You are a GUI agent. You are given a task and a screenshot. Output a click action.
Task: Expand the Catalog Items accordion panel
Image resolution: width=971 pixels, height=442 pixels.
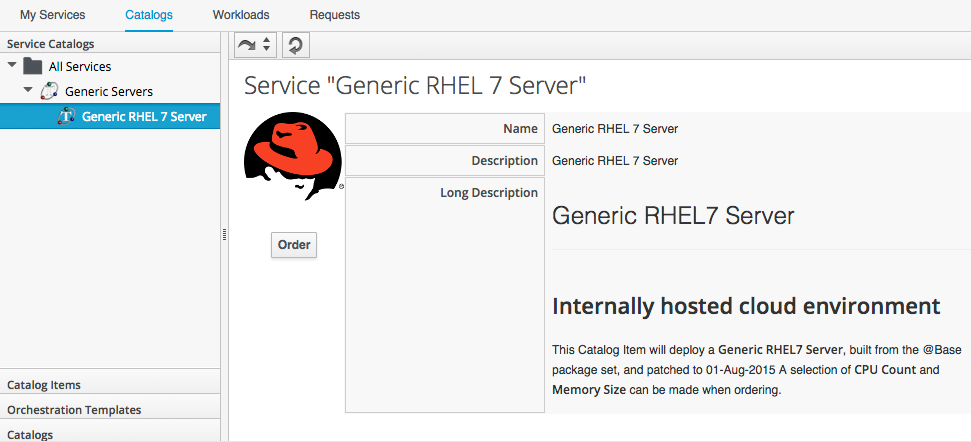click(44, 384)
